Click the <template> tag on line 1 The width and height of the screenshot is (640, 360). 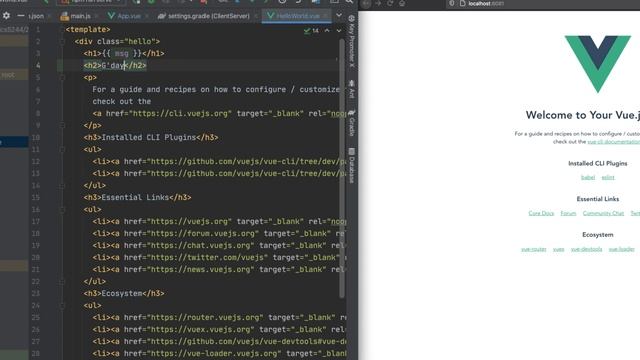tap(88, 29)
